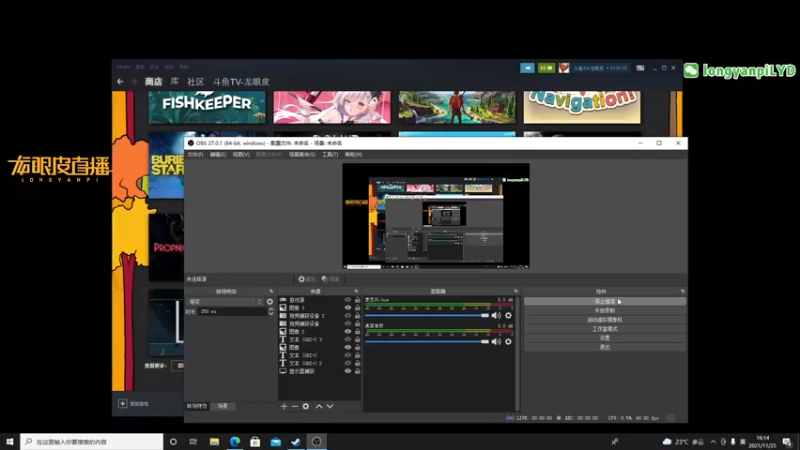Click Windows taskbar search box

(92, 441)
